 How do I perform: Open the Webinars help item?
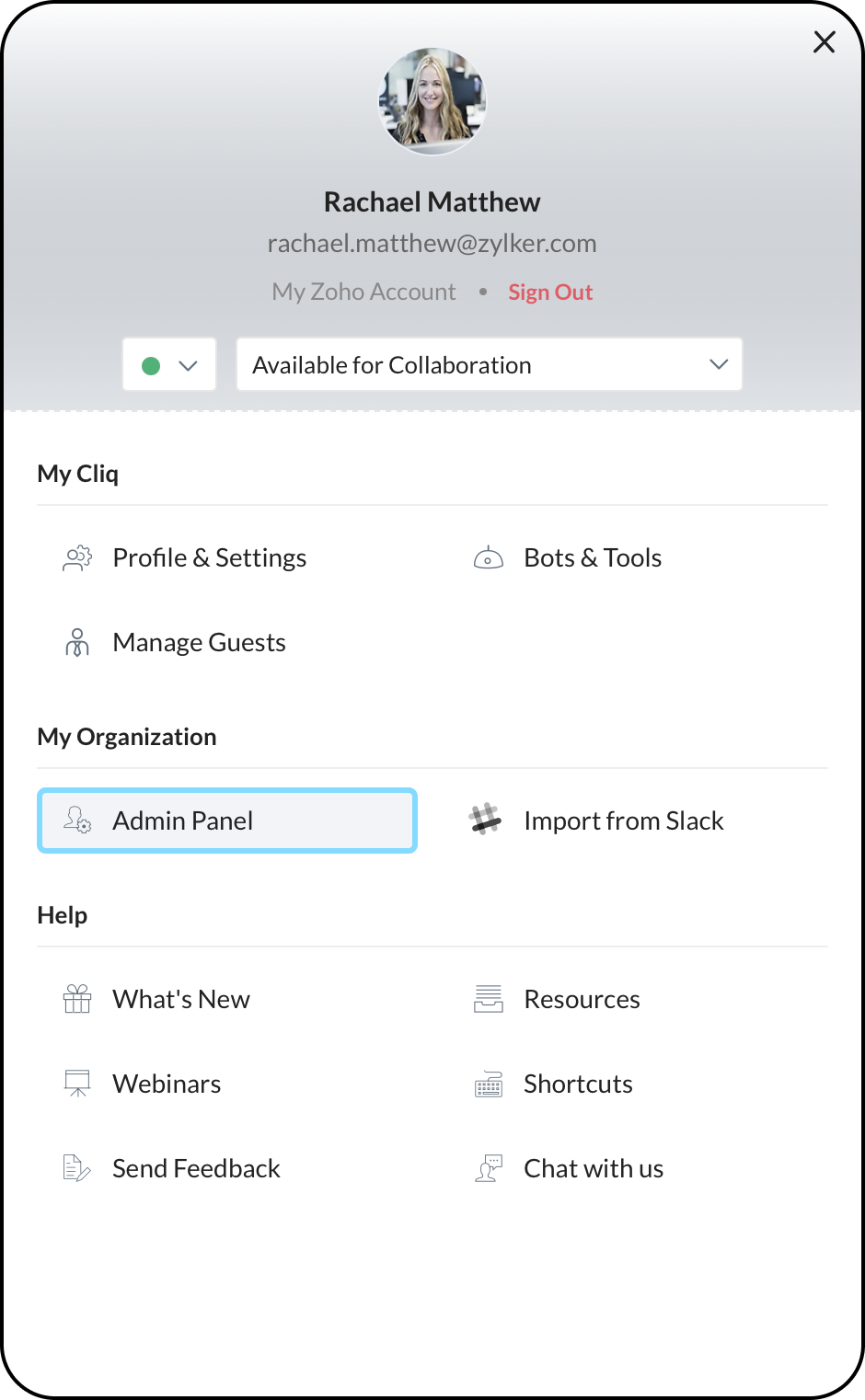tap(167, 1084)
